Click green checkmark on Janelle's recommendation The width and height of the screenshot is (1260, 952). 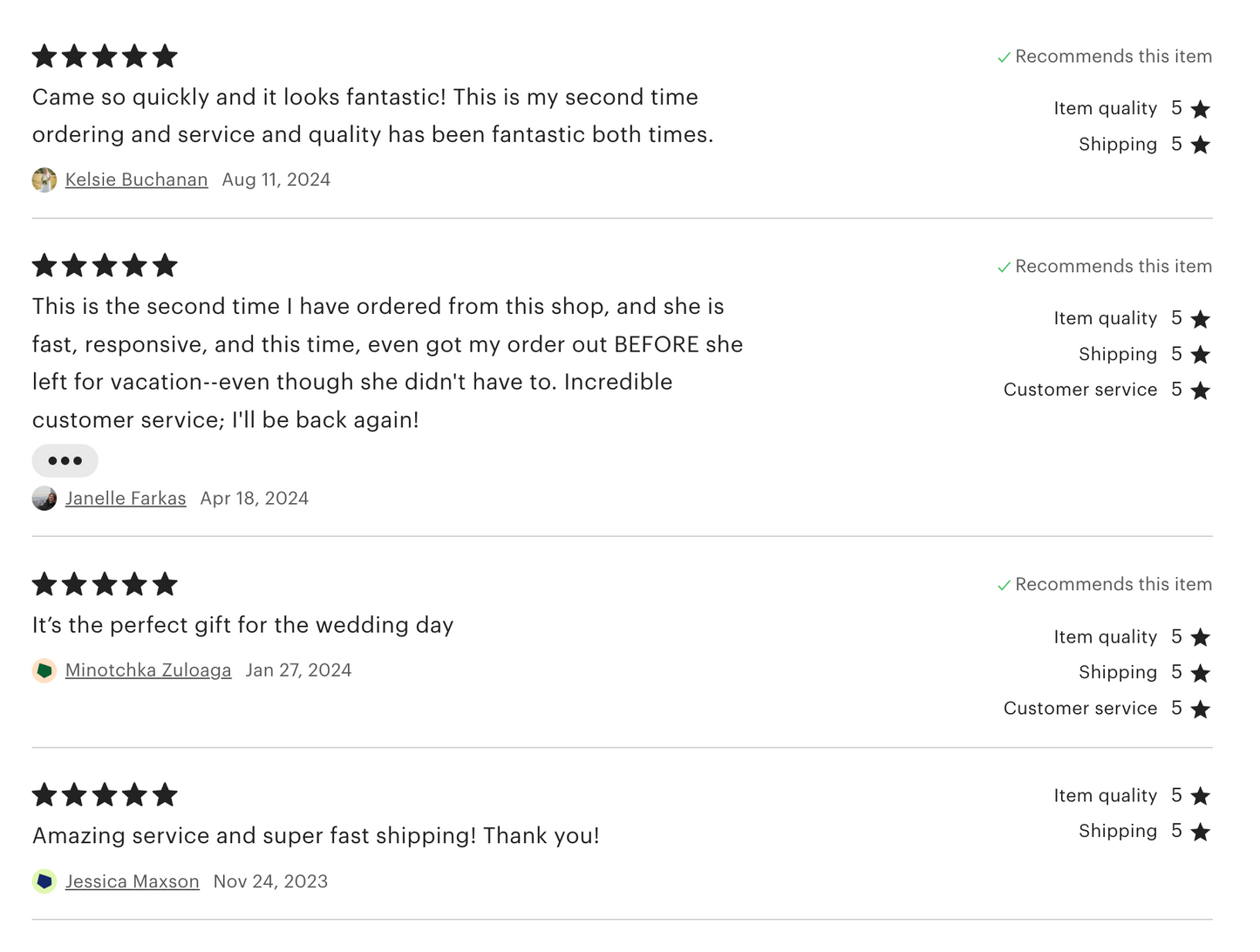pos(1004,268)
